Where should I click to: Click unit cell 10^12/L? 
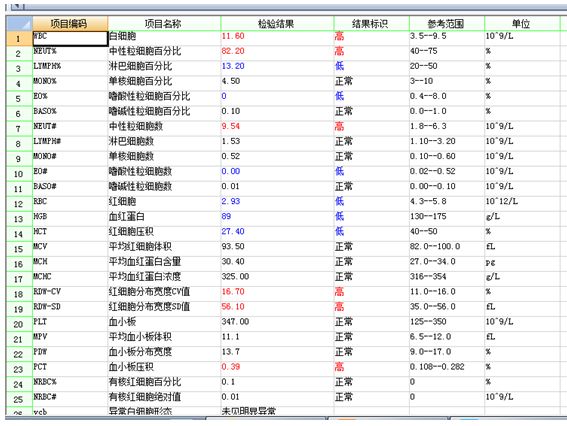click(x=522, y=204)
